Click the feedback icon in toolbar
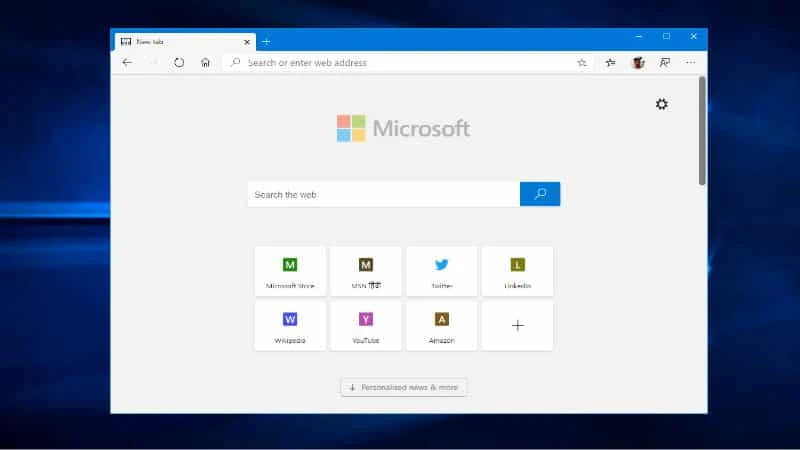Image resolution: width=800 pixels, height=450 pixels. (664, 63)
